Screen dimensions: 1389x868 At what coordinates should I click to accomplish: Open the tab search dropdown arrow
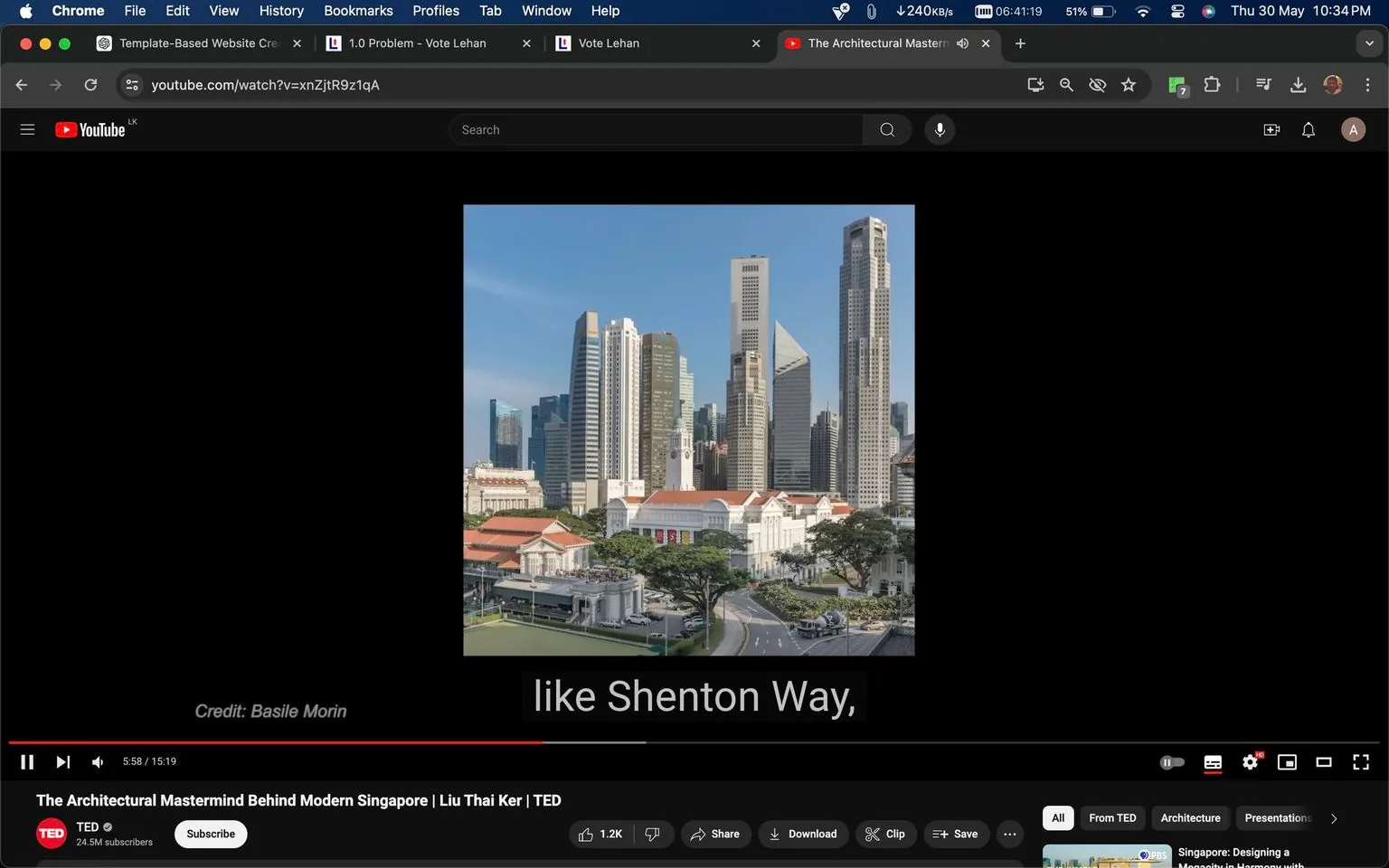(1371, 42)
